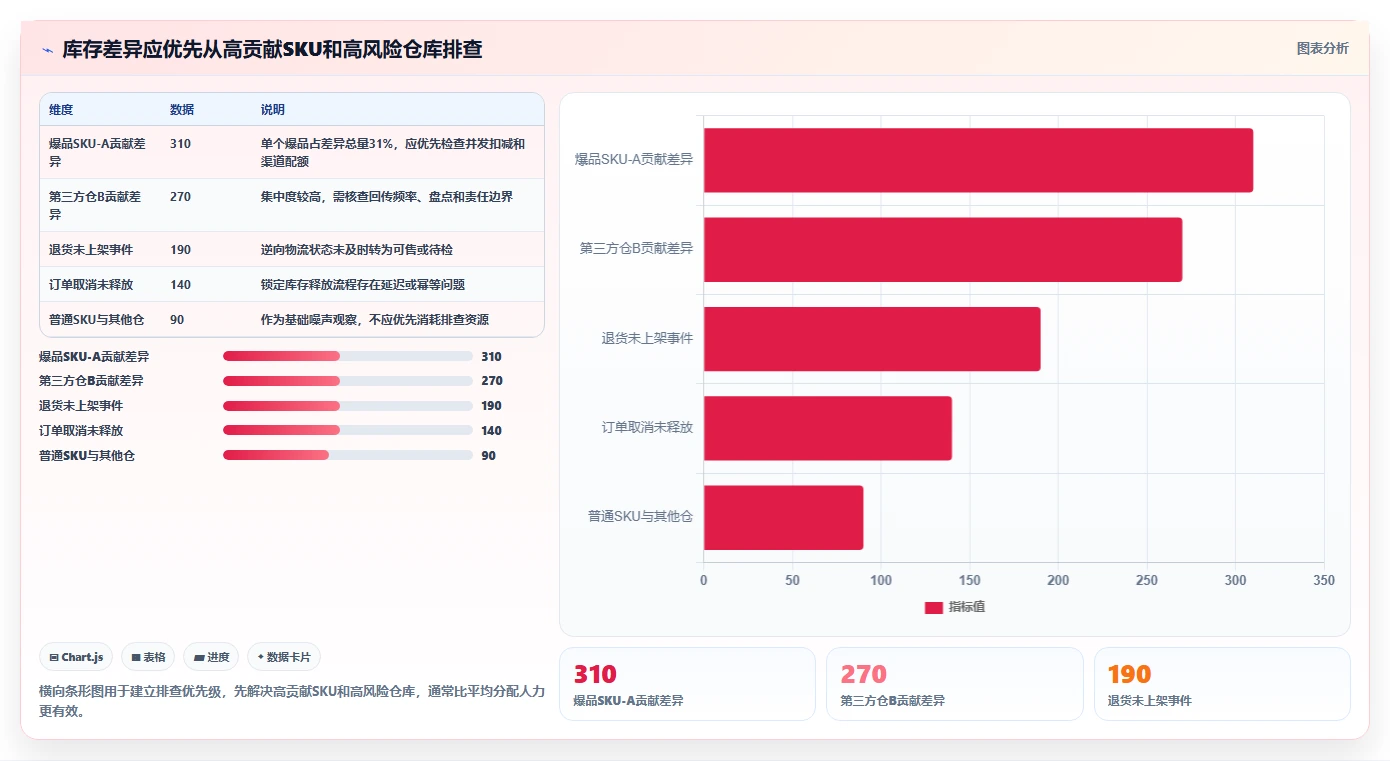Click description 锁定库存释放流程存在延迟或幂等问题
This screenshot has height=761, width=1390.
click(x=363, y=285)
